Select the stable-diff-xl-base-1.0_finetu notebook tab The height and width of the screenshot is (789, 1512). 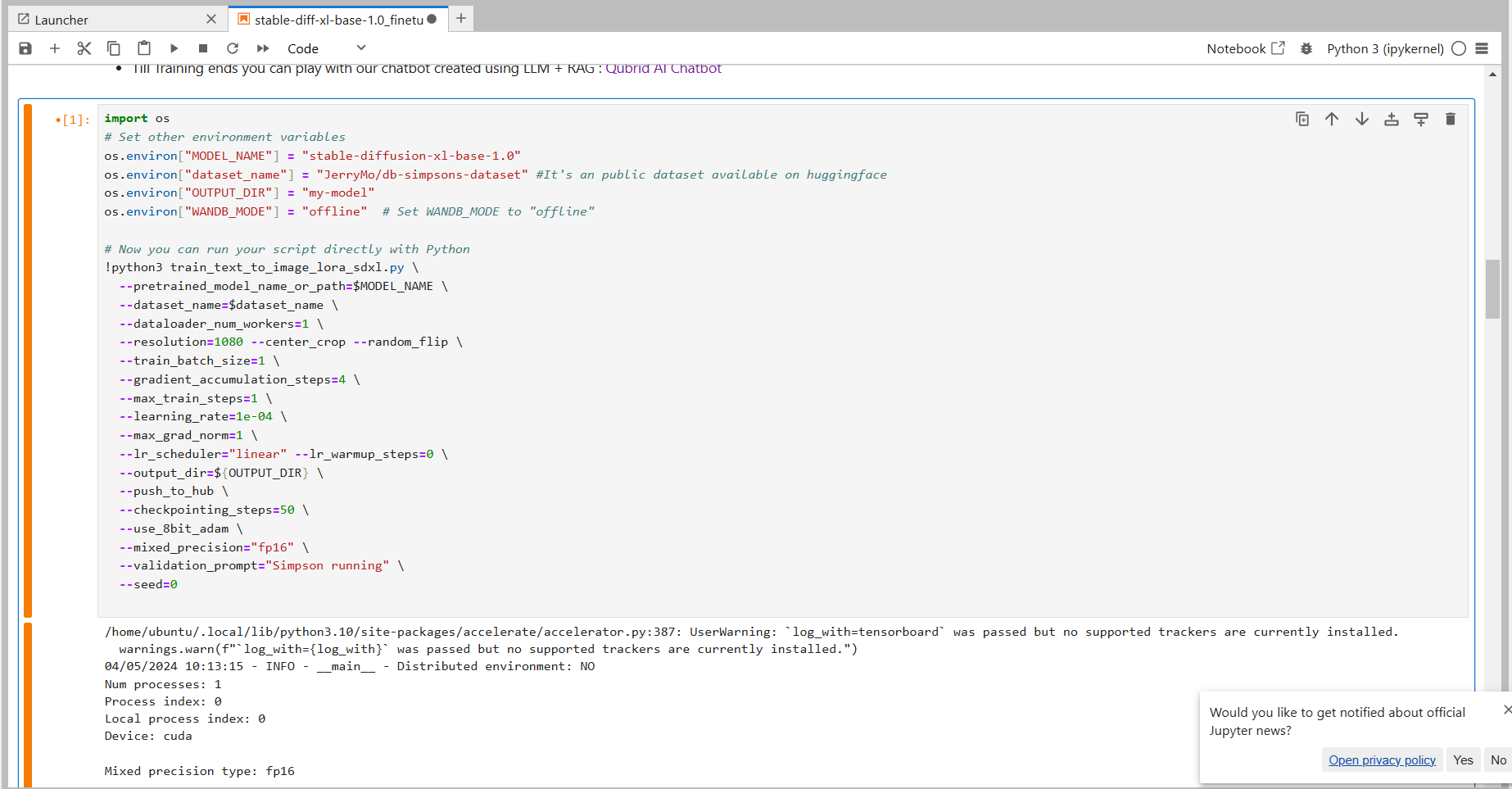[x=338, y=20]
